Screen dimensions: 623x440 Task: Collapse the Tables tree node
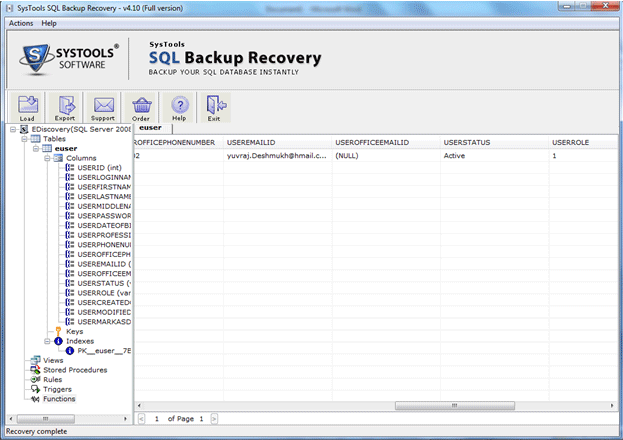22,139
